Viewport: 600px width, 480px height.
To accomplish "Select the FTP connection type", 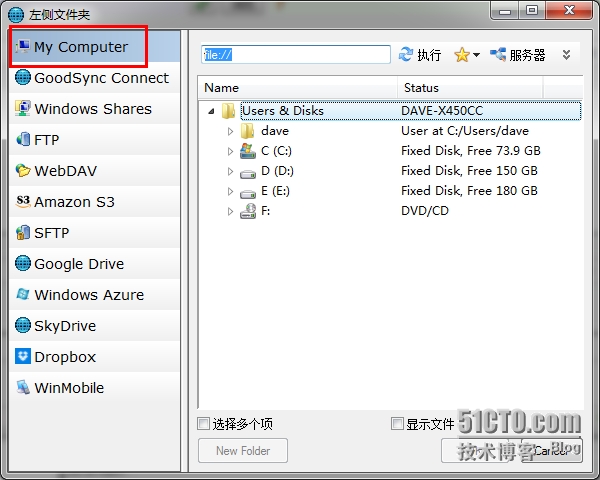I will click(x=95, y=140).
